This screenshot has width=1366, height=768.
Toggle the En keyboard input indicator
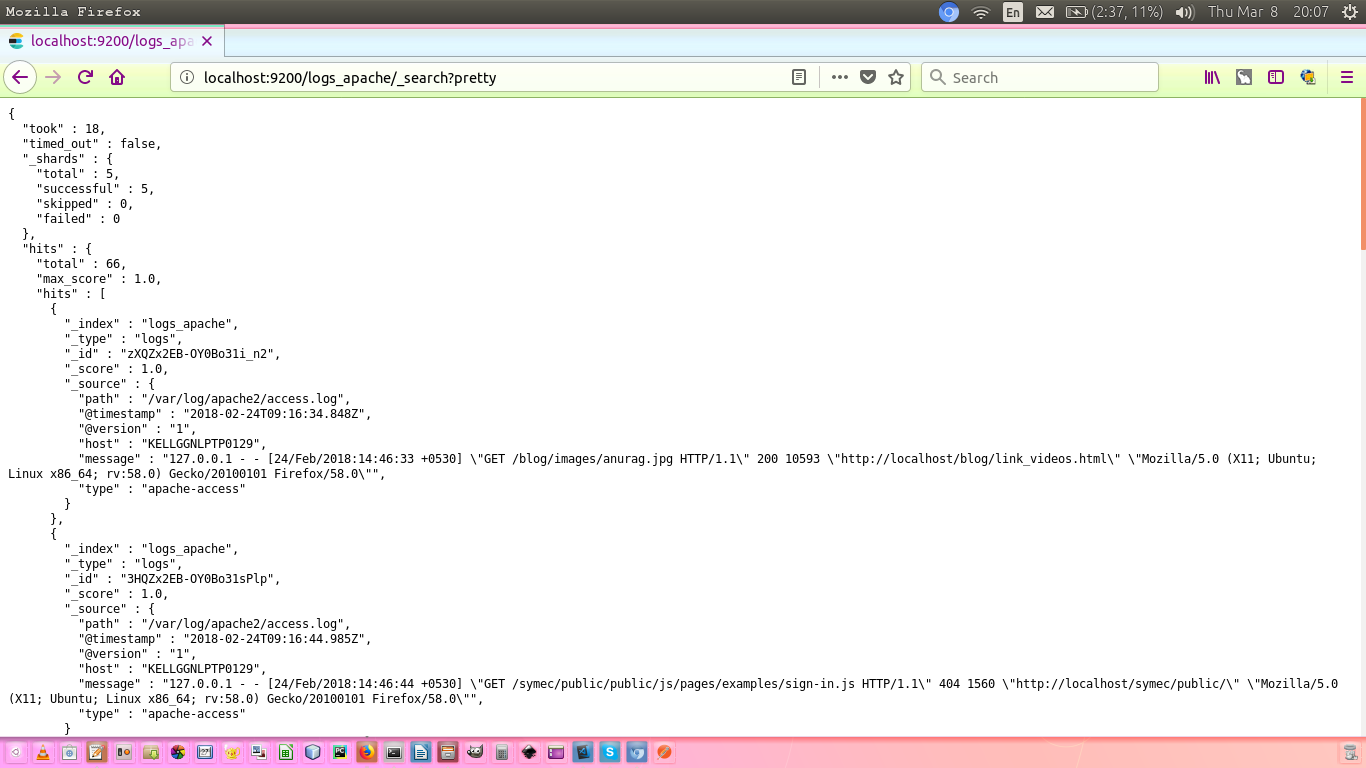pyautogui.click(x=1013, y=12)
